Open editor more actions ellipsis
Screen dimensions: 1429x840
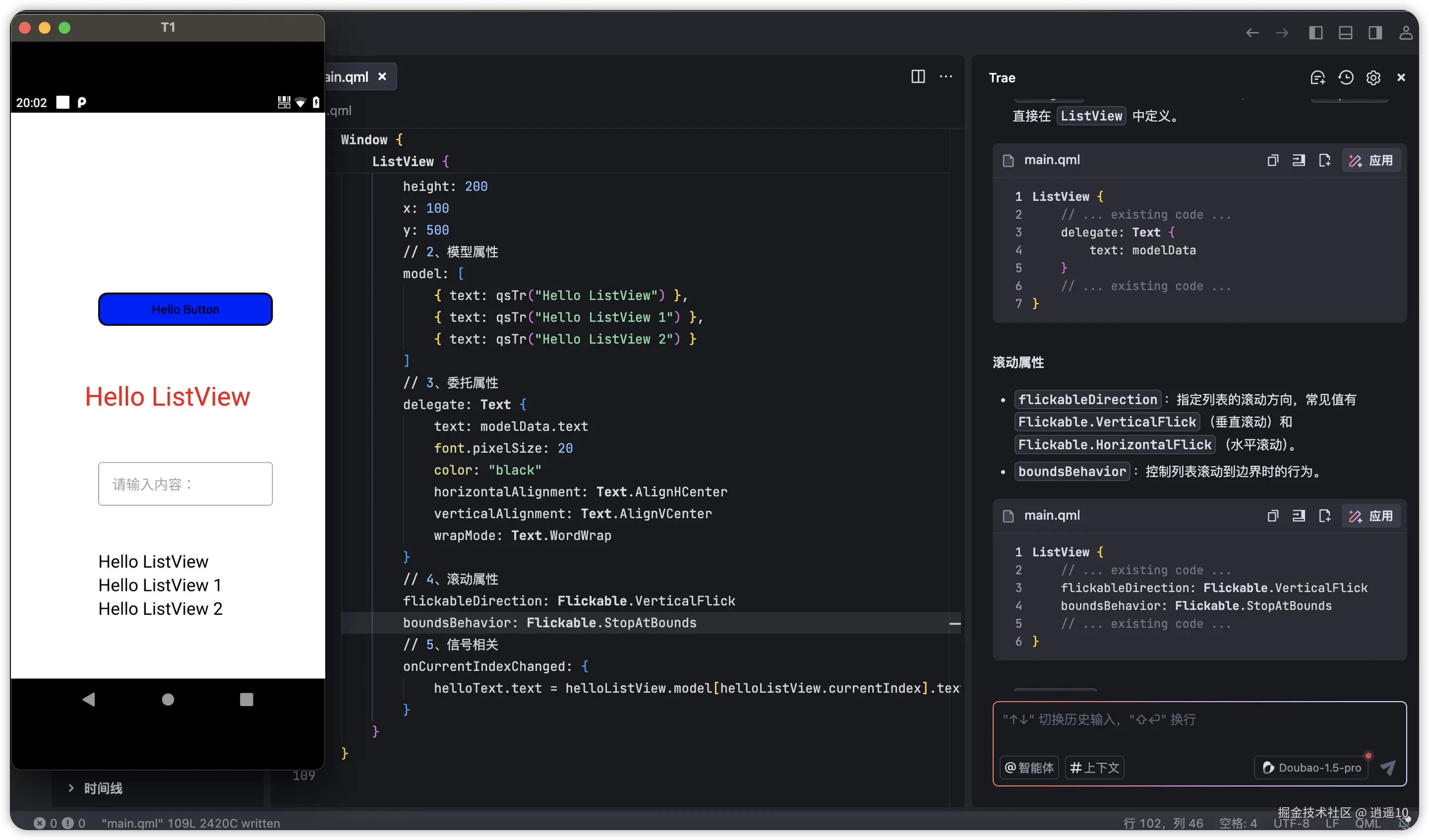point(945,76)
